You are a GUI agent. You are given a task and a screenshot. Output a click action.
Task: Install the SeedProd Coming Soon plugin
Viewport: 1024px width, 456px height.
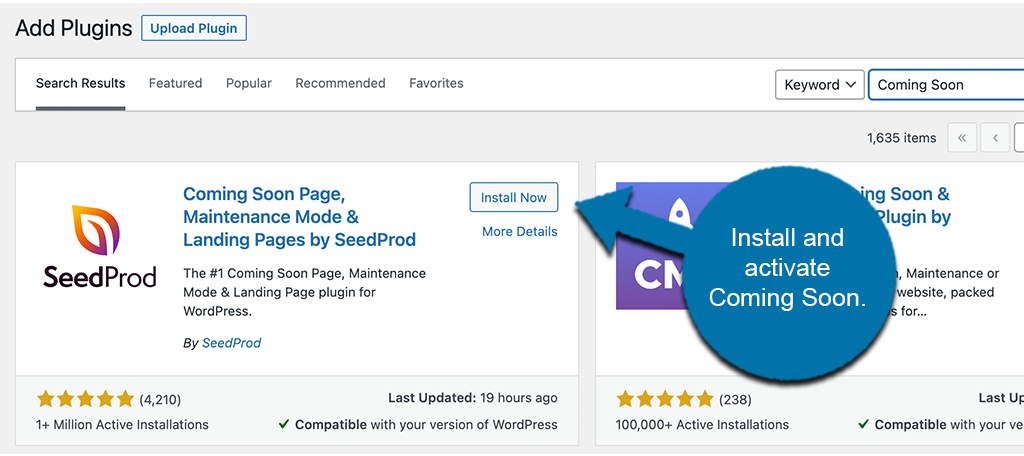coord(513,198)
